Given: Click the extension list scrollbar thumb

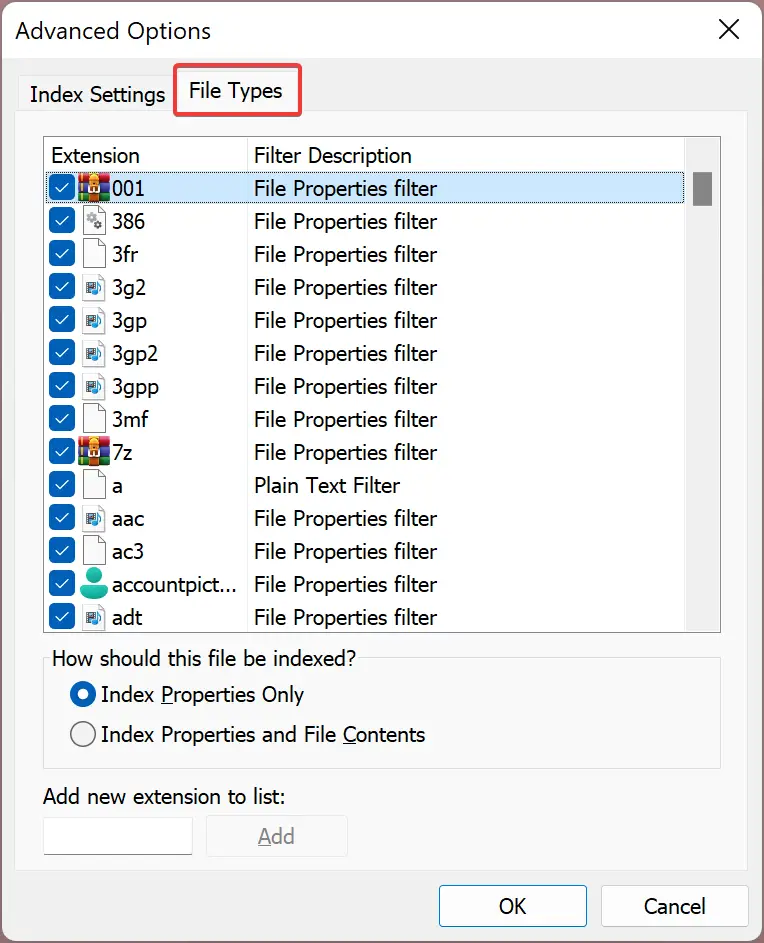Looking at the screenshot, I should coord(702,189).
